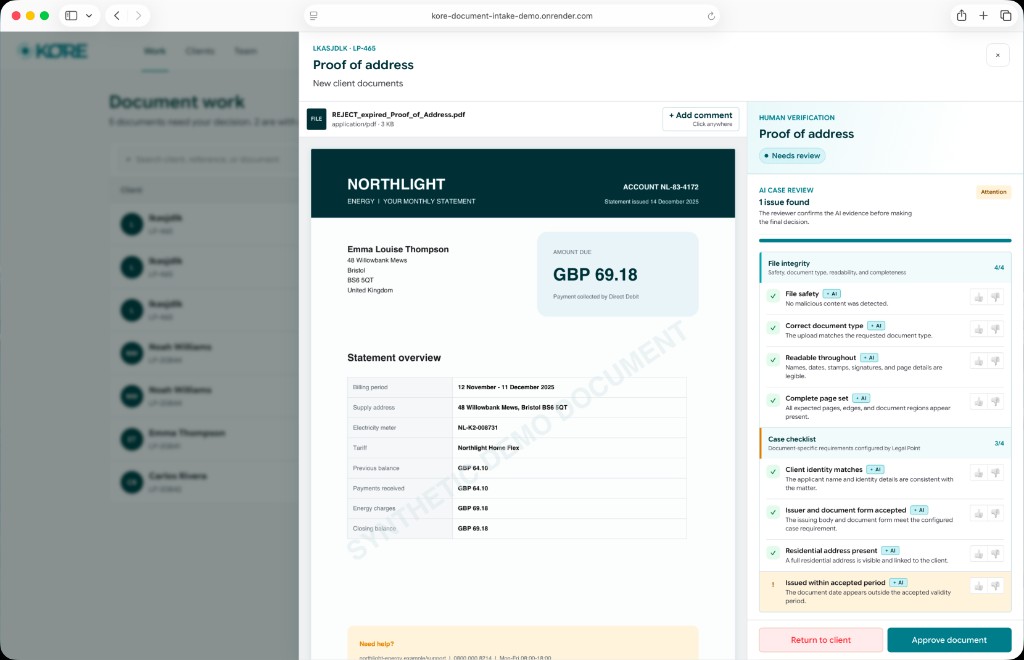
Task: Open Carlos Rivera row in the list
Action: 203,482
